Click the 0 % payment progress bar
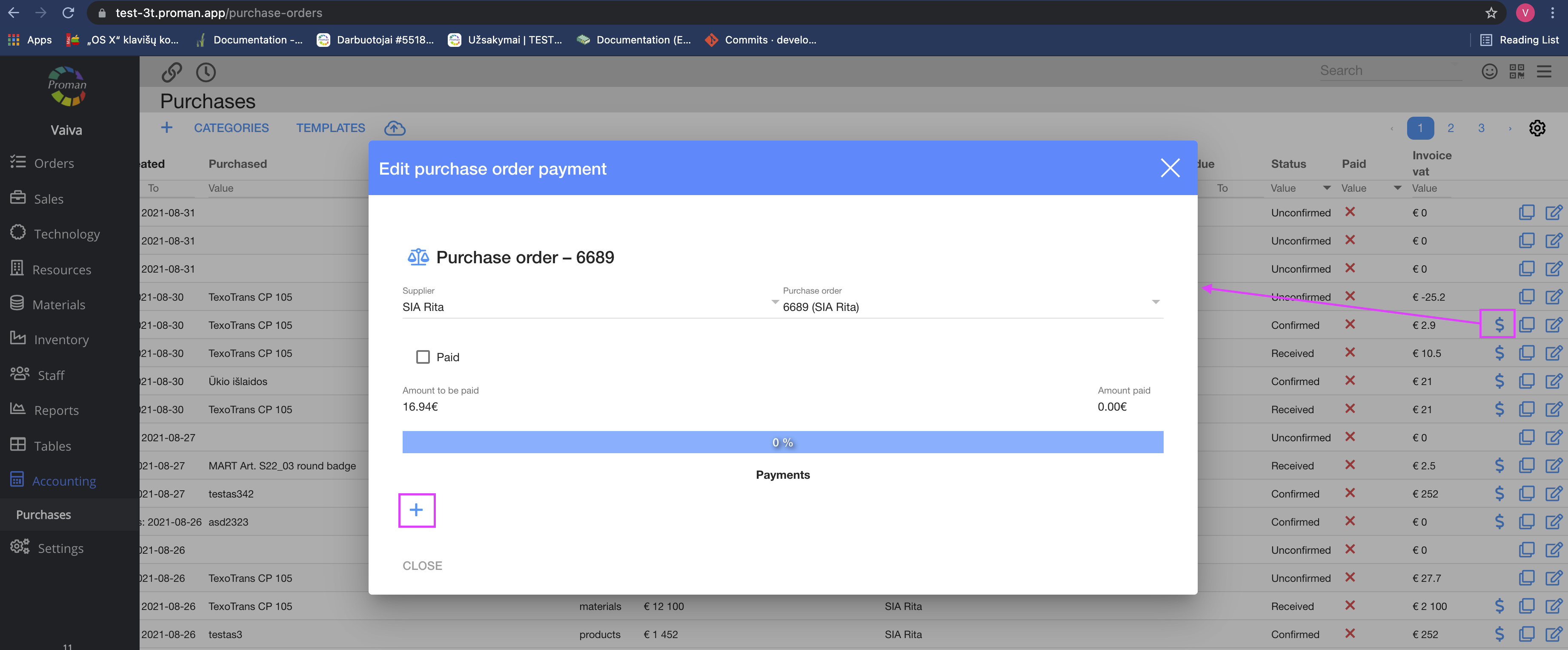1568x650 pixels. 782,442
